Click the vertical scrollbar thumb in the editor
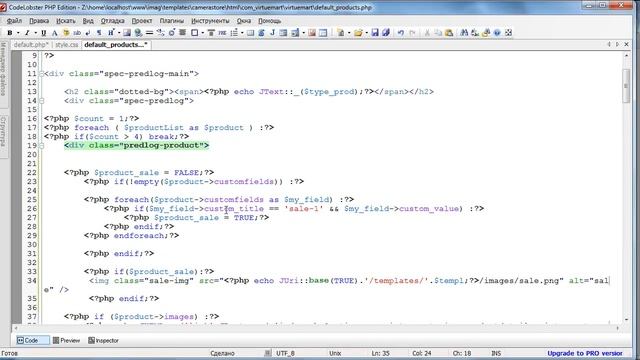 (x=626, y=86)
